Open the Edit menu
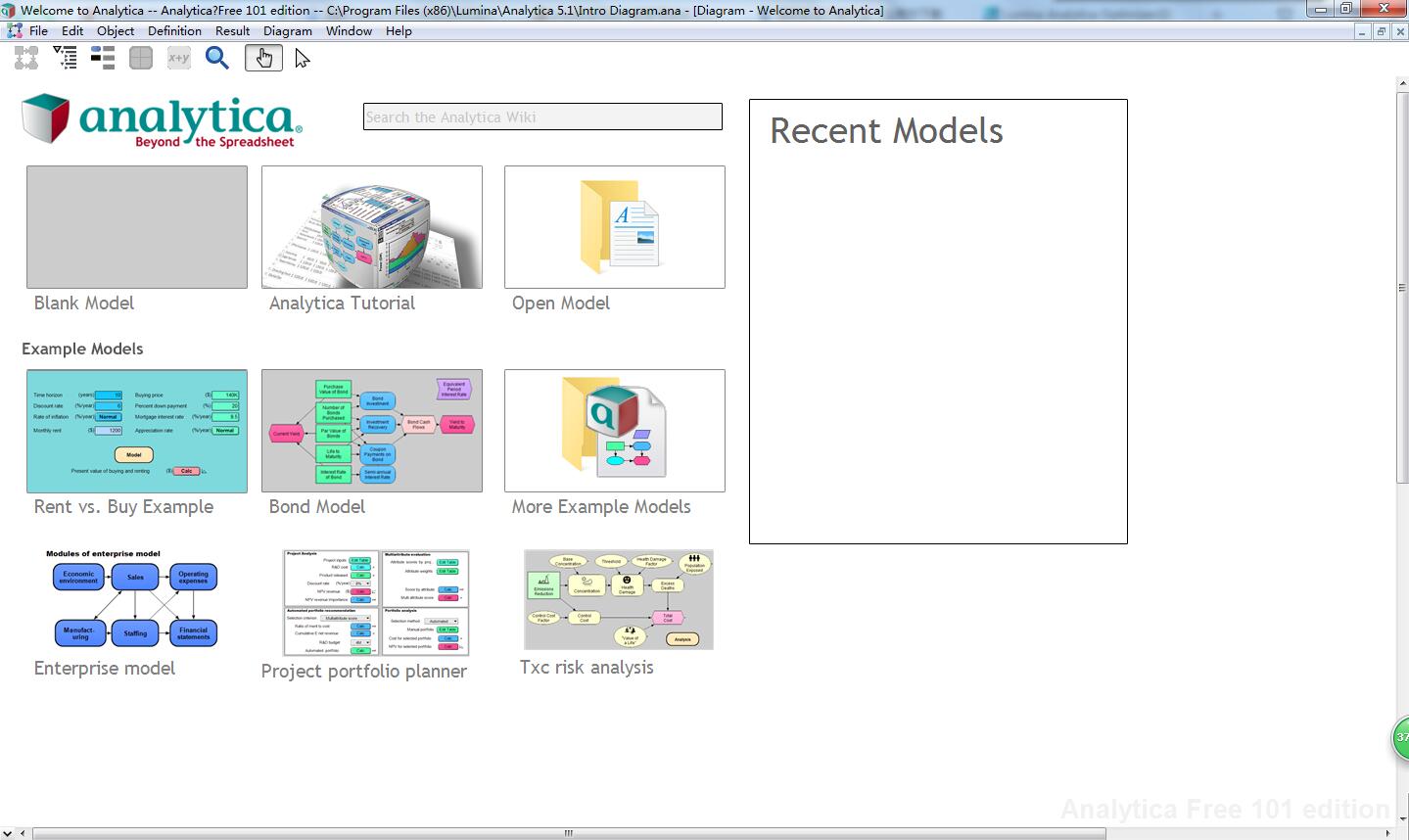Viewport: 1409px width, 840px height. click(x=72, y=31)
